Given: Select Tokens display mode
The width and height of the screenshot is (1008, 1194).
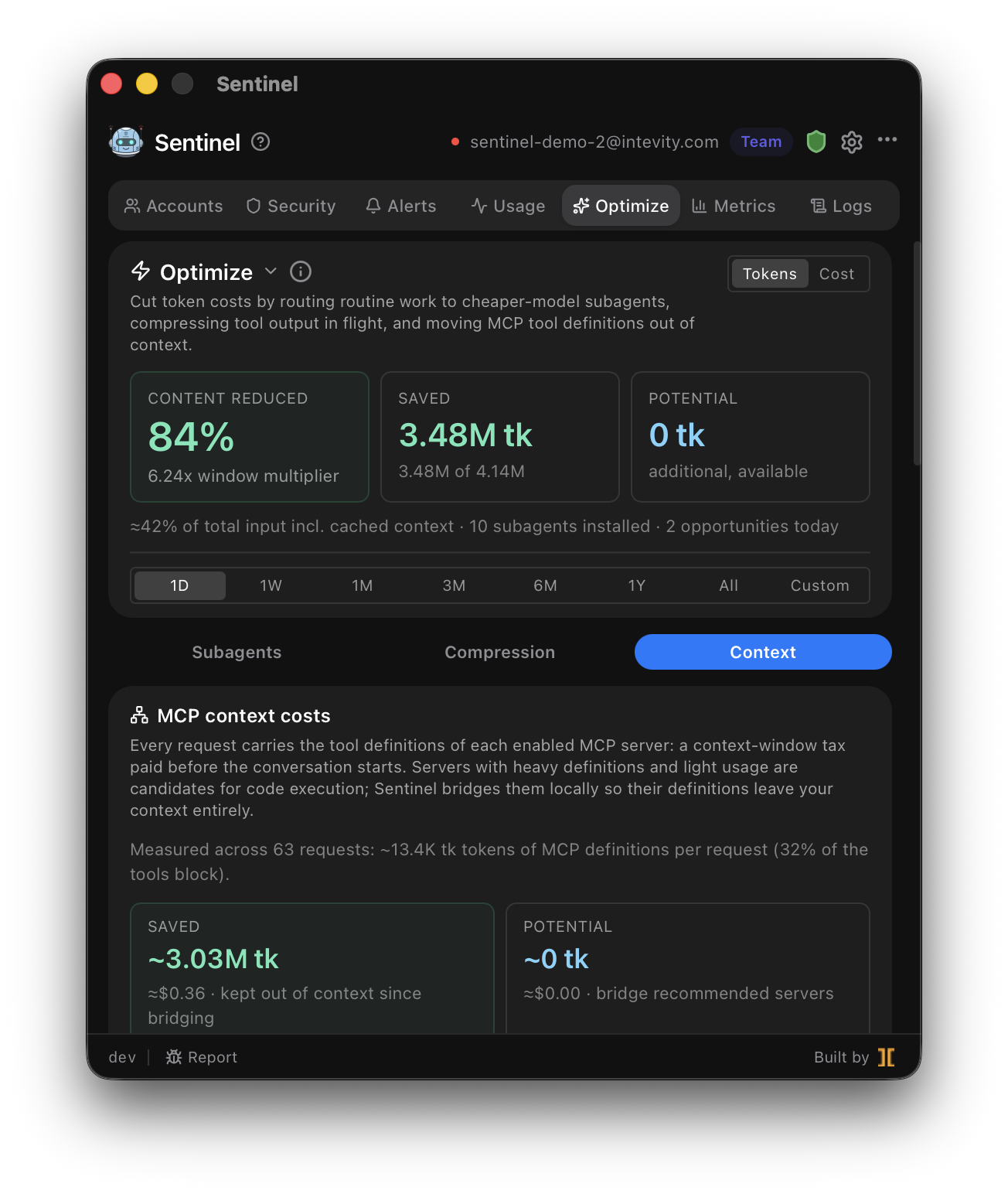Looking at the screenshot, I should [769, 274].
